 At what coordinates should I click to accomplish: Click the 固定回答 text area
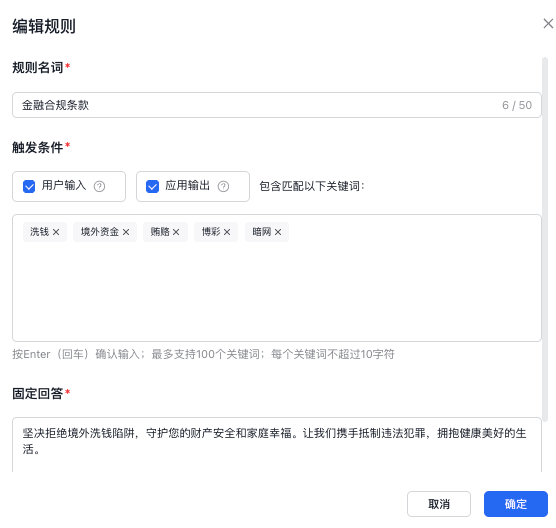pyautogui.click(x=277, y=445)
